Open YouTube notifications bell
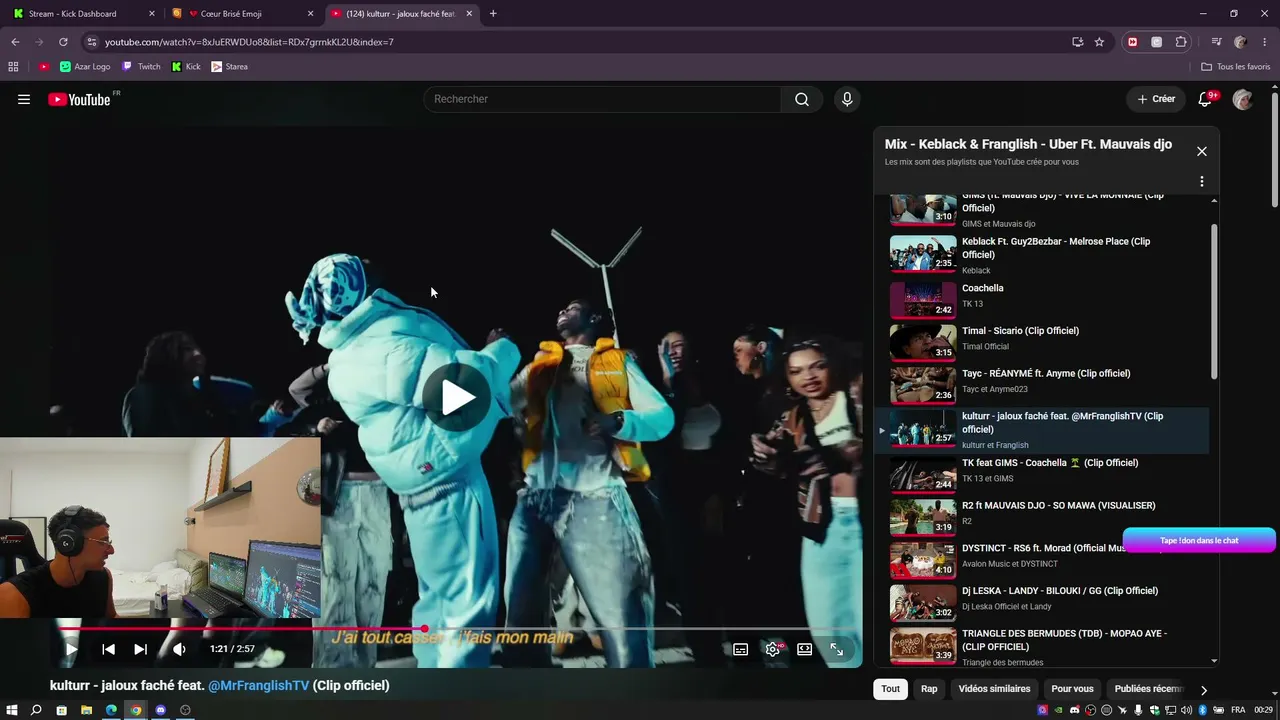1280x720 pixels. (x=1205, y=99)
